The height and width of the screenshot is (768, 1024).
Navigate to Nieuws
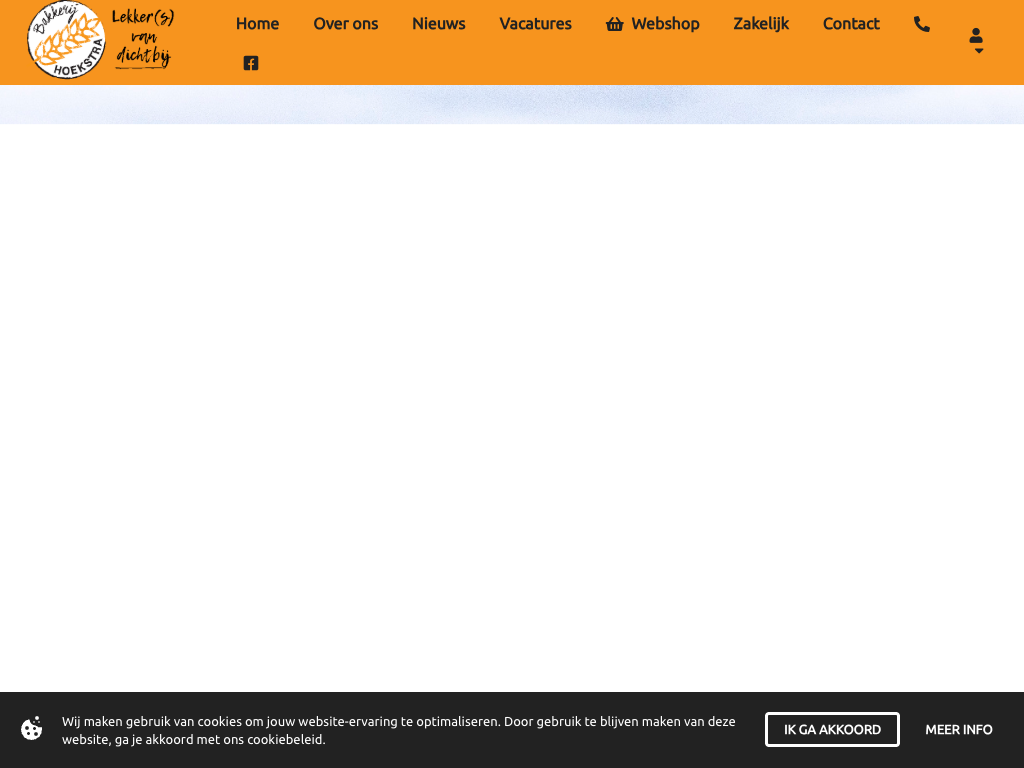(438, 24)
